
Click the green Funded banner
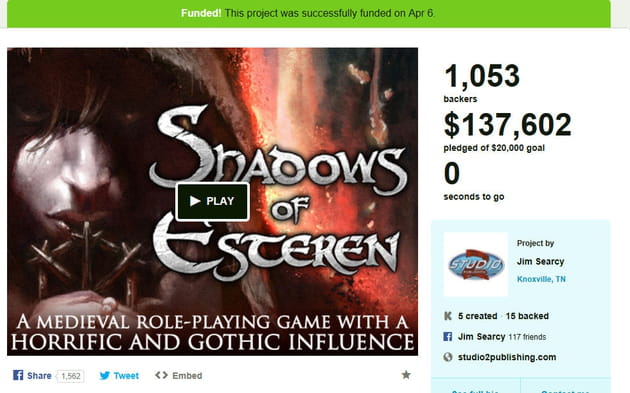tap(309, 13)
